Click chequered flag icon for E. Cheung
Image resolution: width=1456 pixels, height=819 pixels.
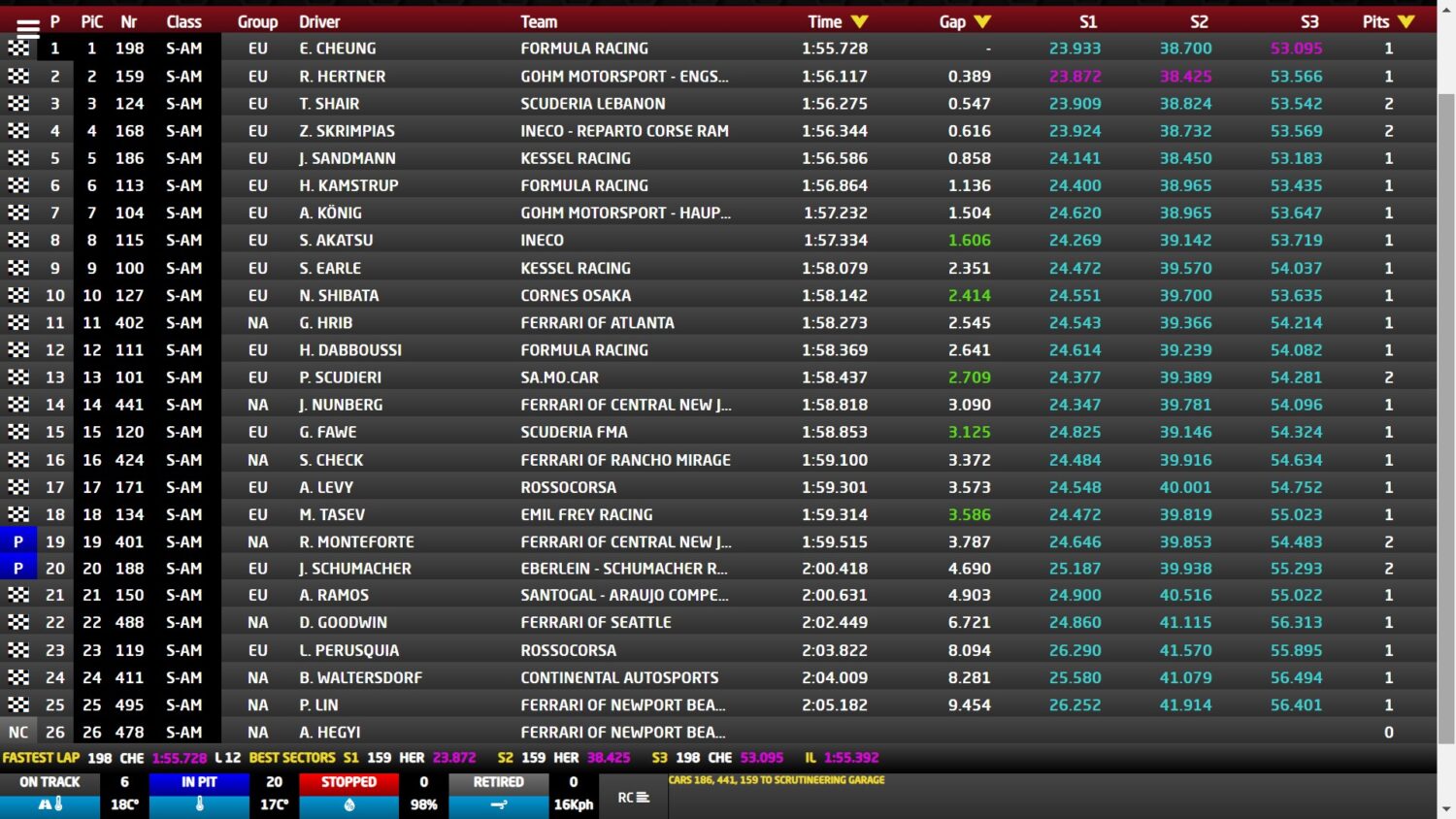click(18, 48)
